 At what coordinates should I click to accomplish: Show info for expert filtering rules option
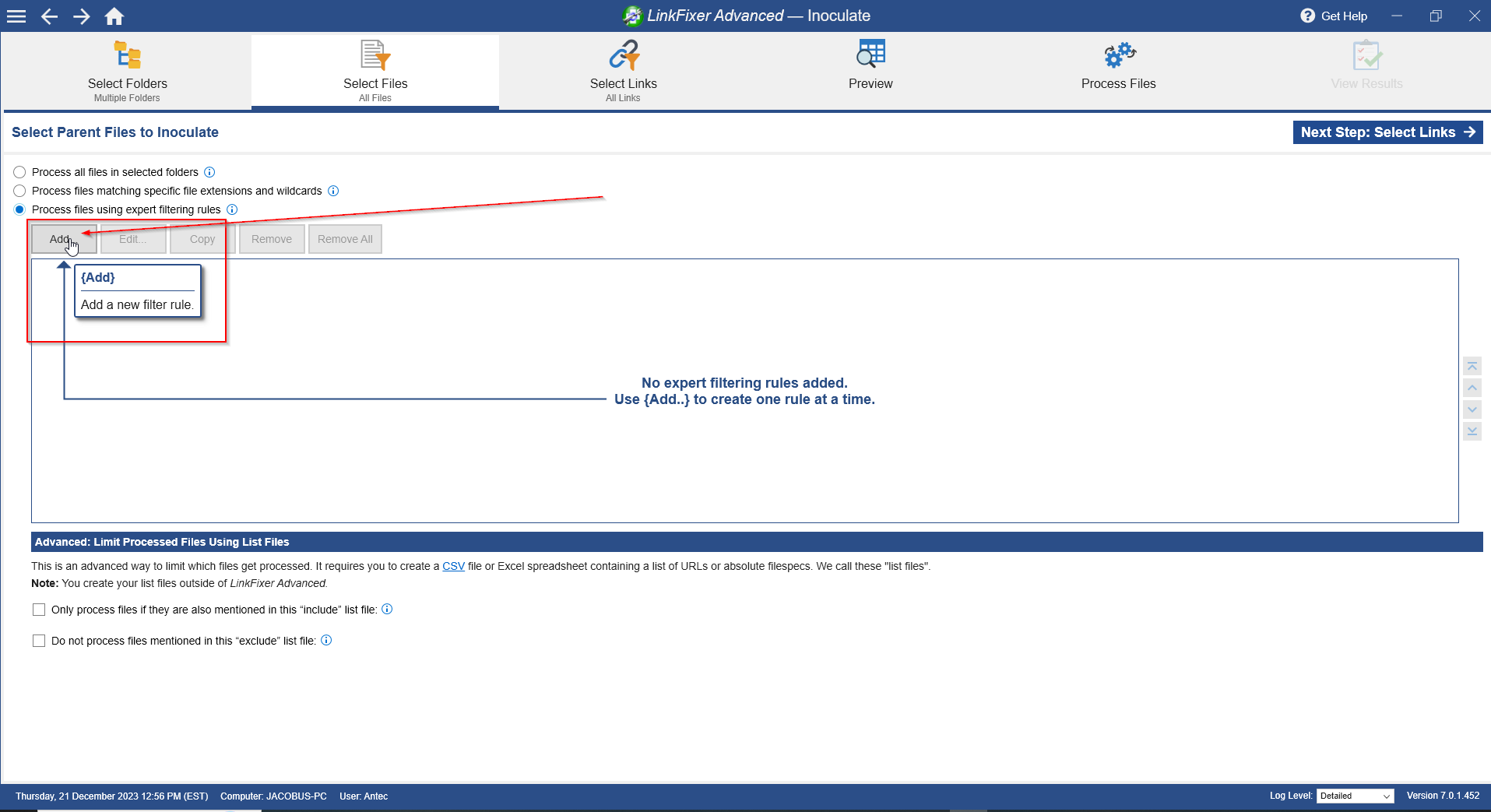coord(232,209)
